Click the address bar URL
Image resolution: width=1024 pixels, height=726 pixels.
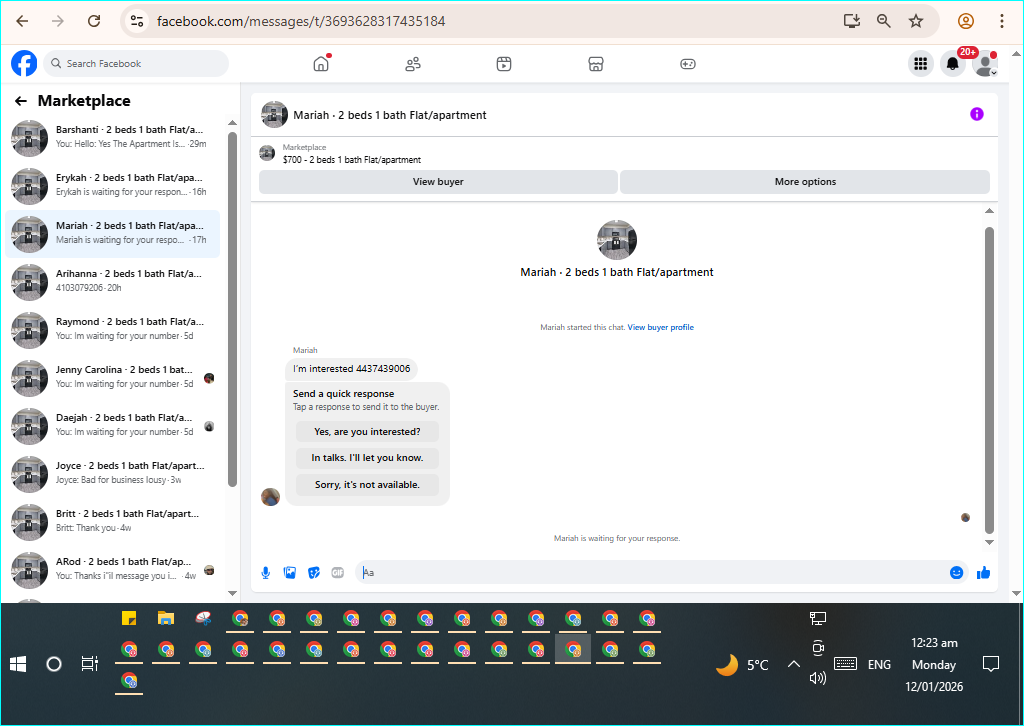[301, 21]
